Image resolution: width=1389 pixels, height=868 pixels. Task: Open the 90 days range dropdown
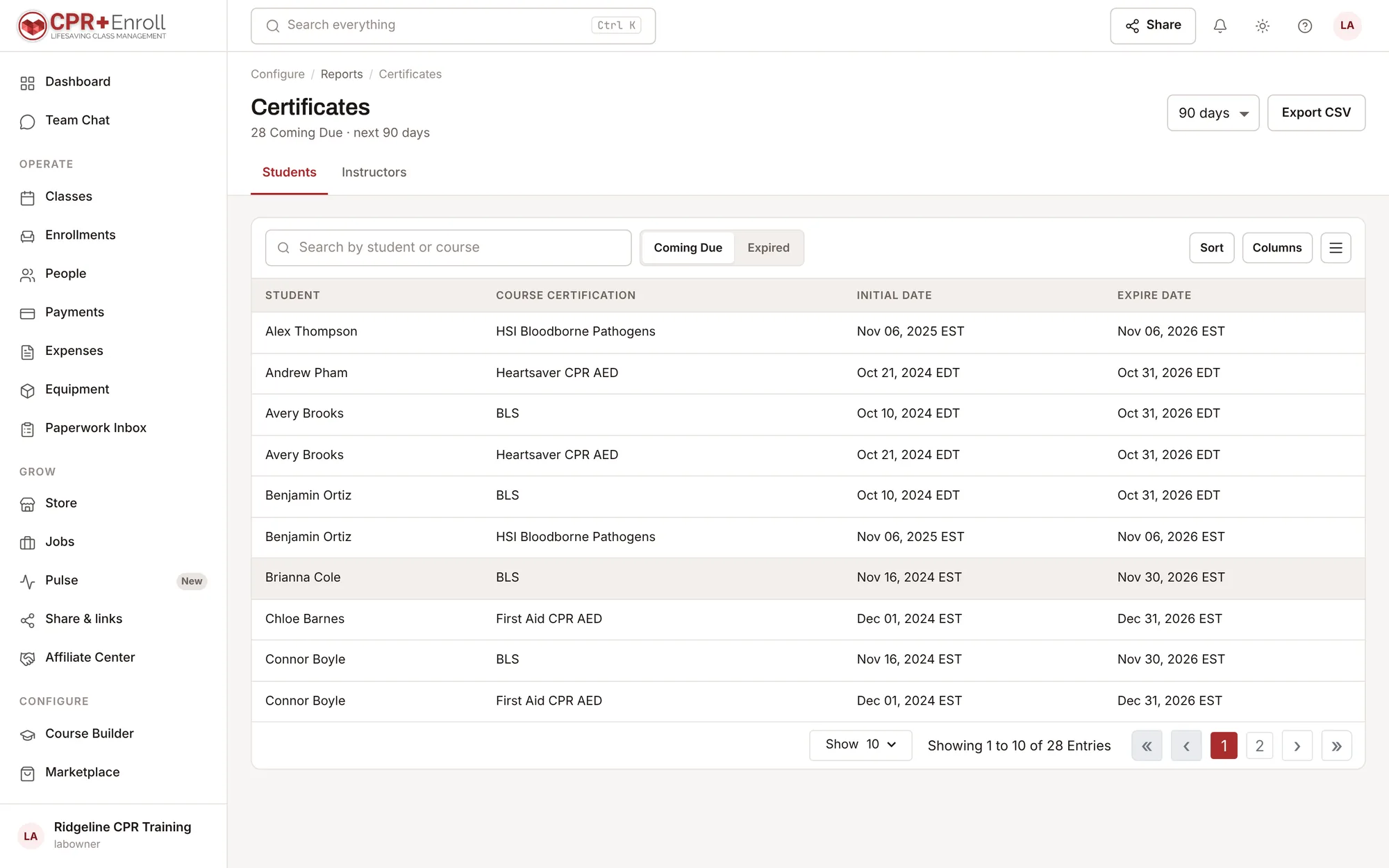click(1213, 113)
